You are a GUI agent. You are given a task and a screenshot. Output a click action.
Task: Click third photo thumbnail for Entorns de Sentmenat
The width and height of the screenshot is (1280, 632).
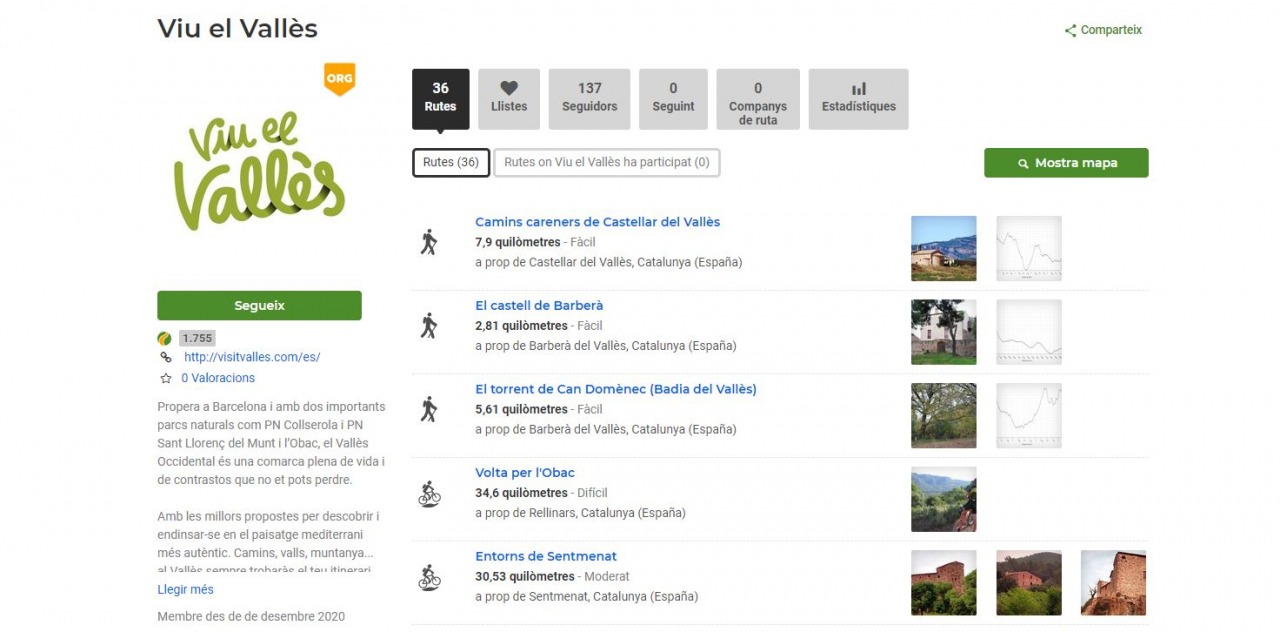(x=1114, y=583)
